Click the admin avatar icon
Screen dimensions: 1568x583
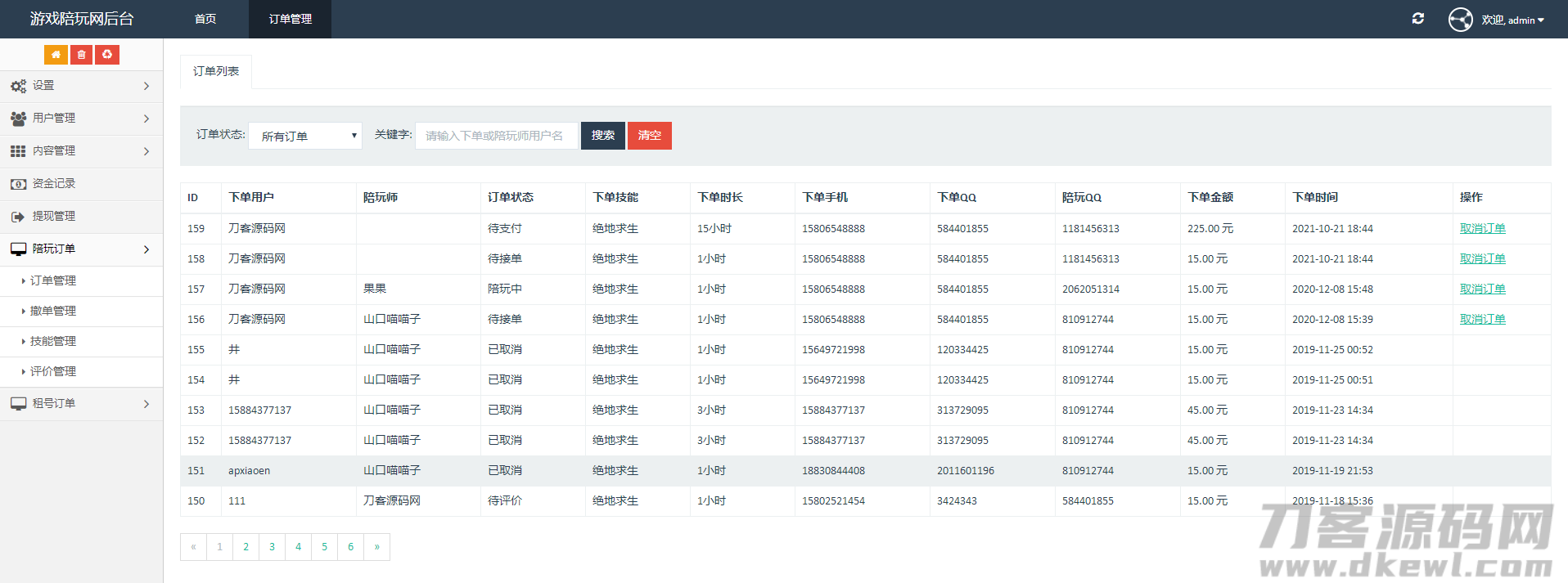[x=1460, y=20]
